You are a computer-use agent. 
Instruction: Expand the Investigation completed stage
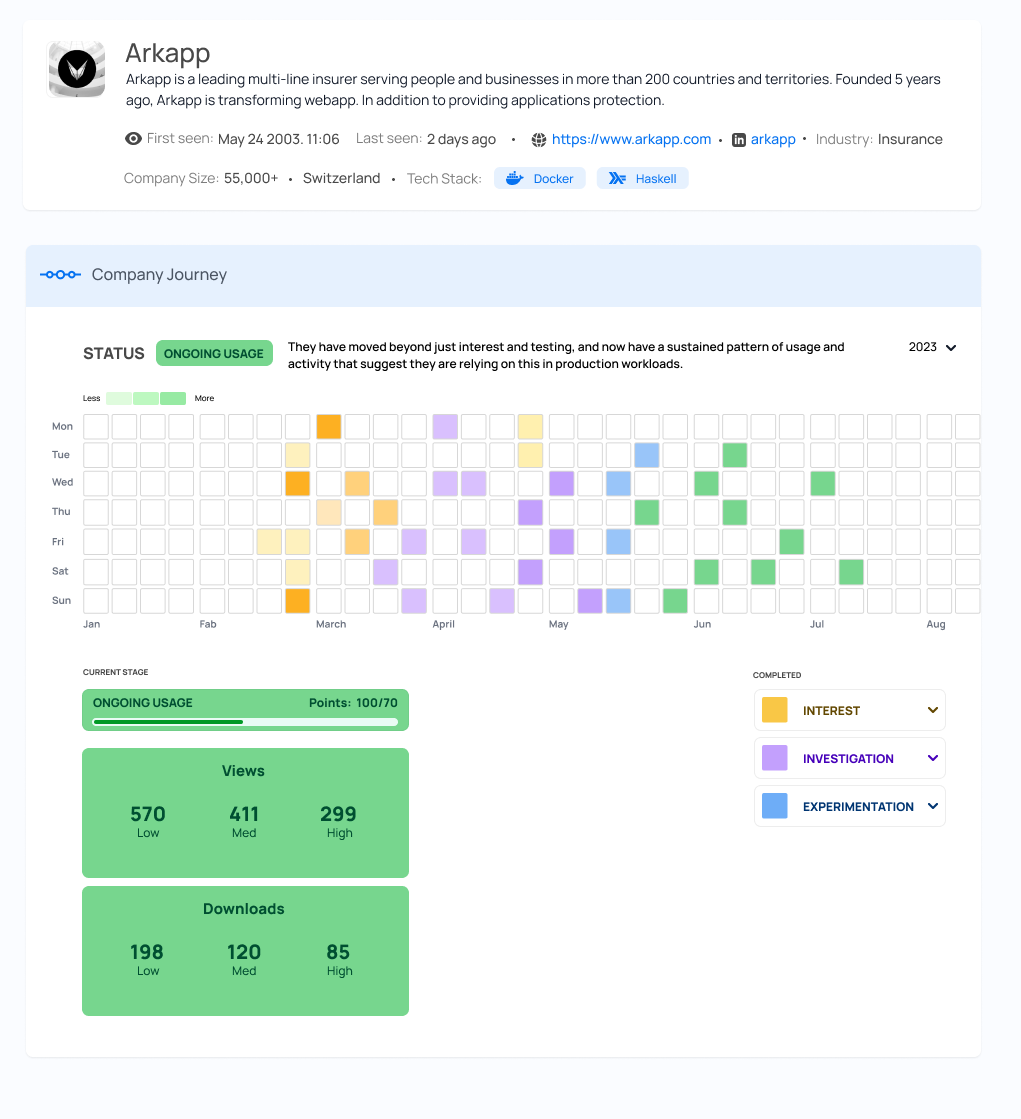[x=932, y=758]
